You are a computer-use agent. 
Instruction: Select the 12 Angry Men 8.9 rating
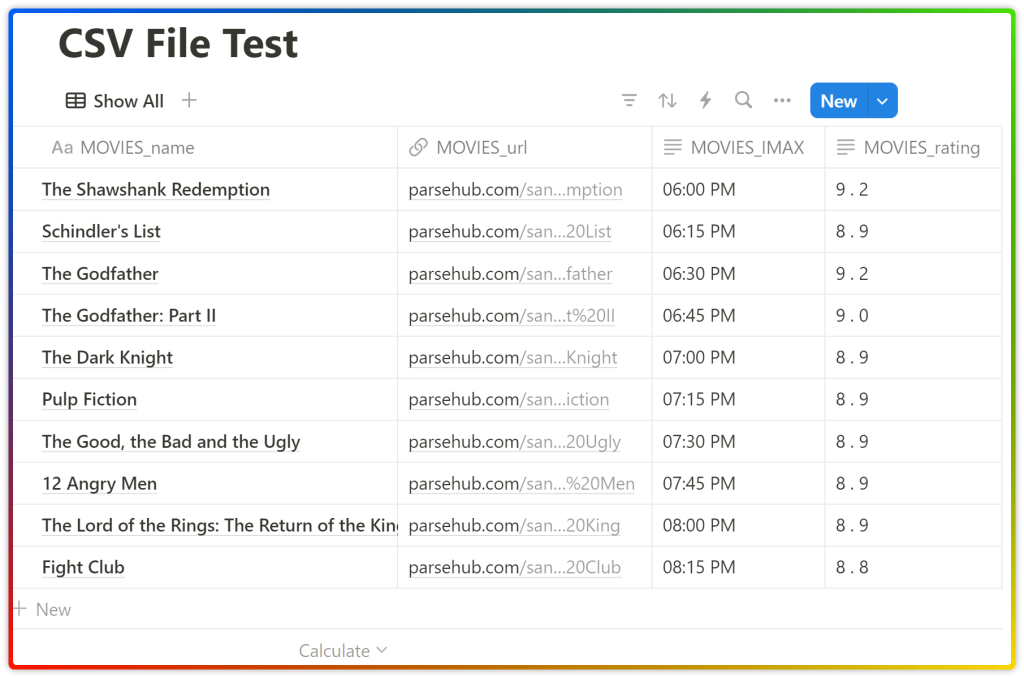click(913, 483)
